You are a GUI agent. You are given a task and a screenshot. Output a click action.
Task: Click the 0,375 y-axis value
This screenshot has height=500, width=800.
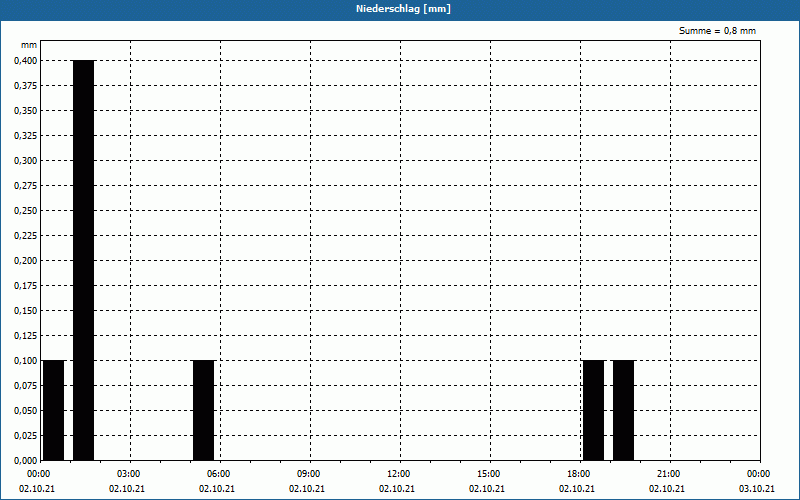coord(26,86)
